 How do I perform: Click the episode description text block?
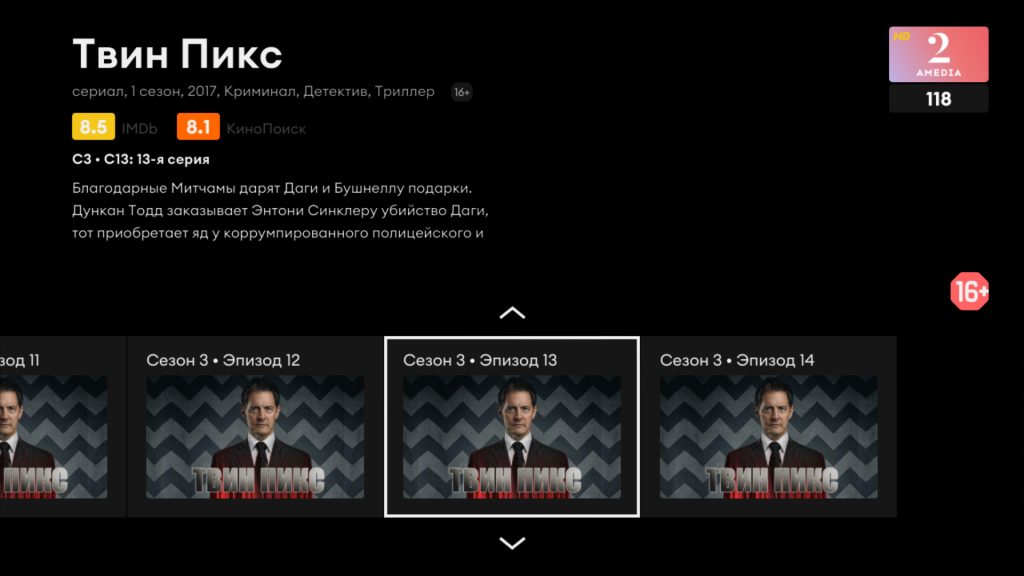(280, 210)
